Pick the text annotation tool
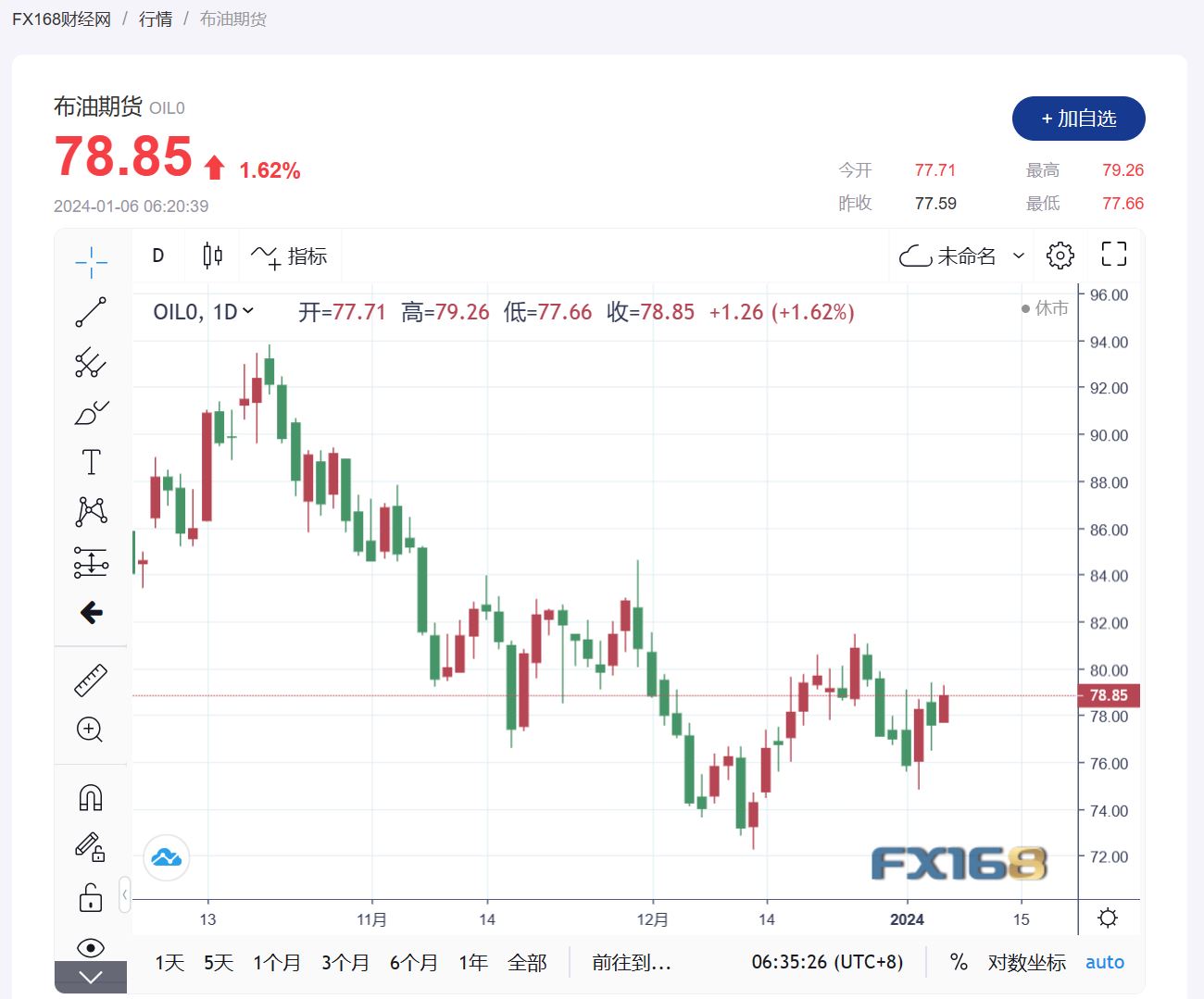The width and height of the screenshot is (1204, 999). click(91, 462)
